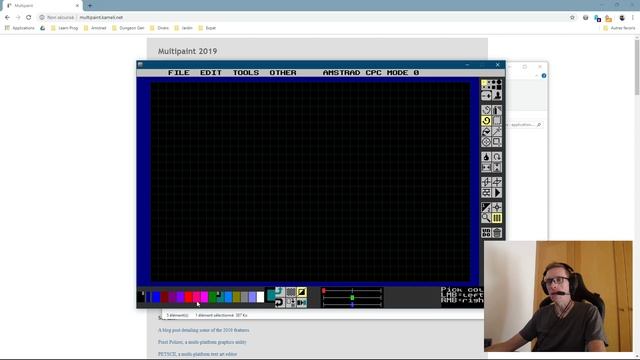Toggle the gray dither pattern icon
The width and height of the screenshot is (640, 360).
(291, 292)
